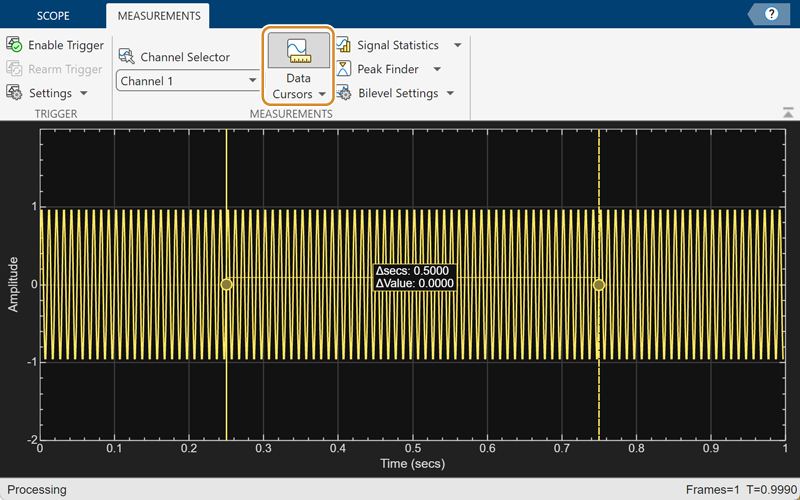The height and width of the screenshot is (500, 800).
Task: Select the MEASUREMENTS tab
Action: (158, 16)
